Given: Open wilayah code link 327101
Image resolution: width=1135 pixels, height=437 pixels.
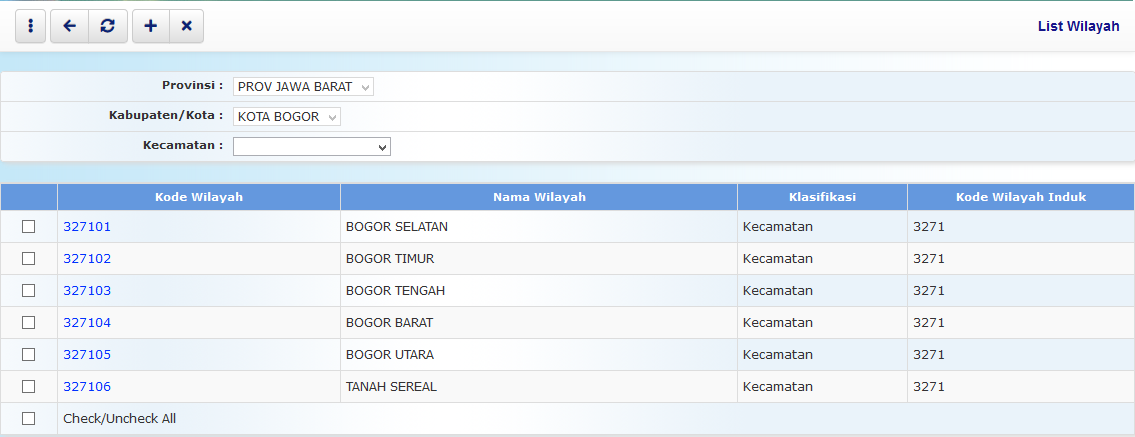Looking at the screenshot, I should [87, 227].
